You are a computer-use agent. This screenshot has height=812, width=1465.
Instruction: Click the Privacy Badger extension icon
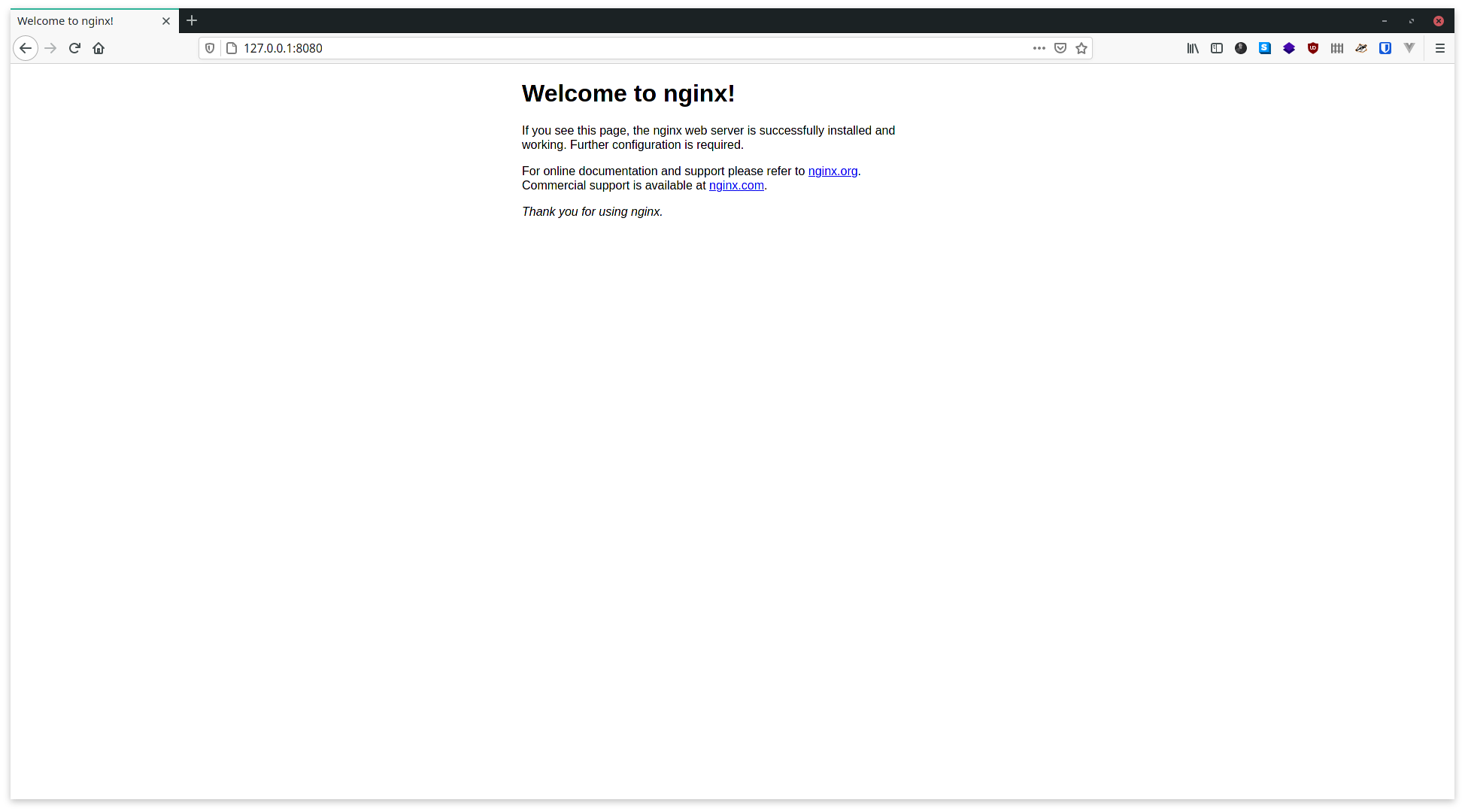(1361, 48)
